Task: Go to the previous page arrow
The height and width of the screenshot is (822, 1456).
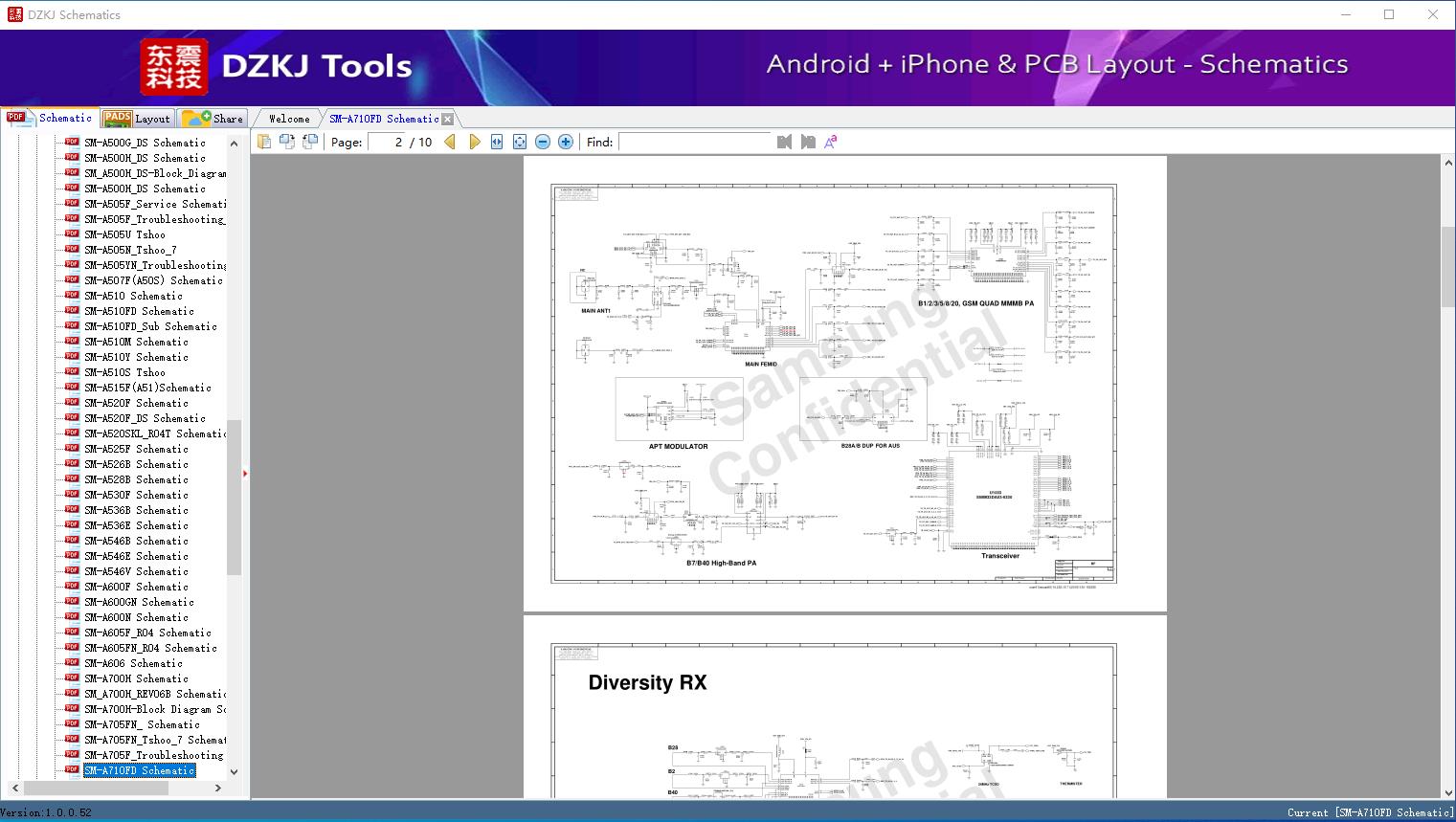Action: click(x=450, y=142)
